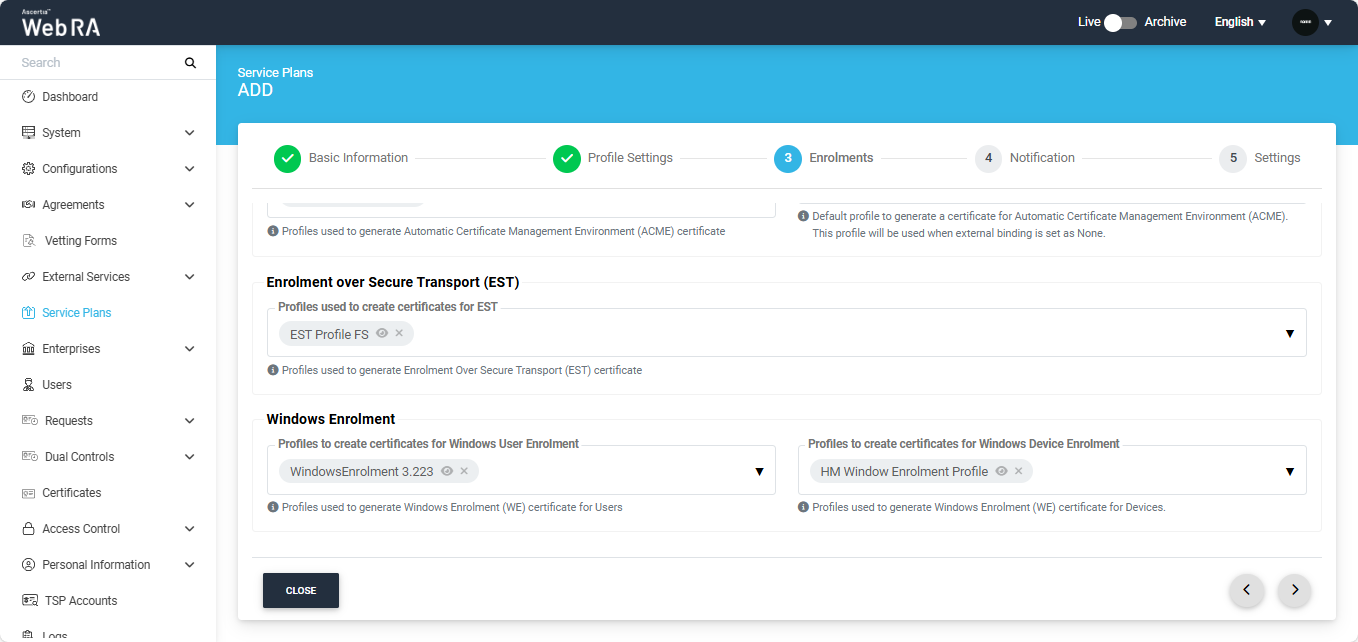Image resolution: width=1358 pixels, height=642 pixels.
Task: View WindowsEnrolment 3.223 via eye icon
Action: point(447,470)
